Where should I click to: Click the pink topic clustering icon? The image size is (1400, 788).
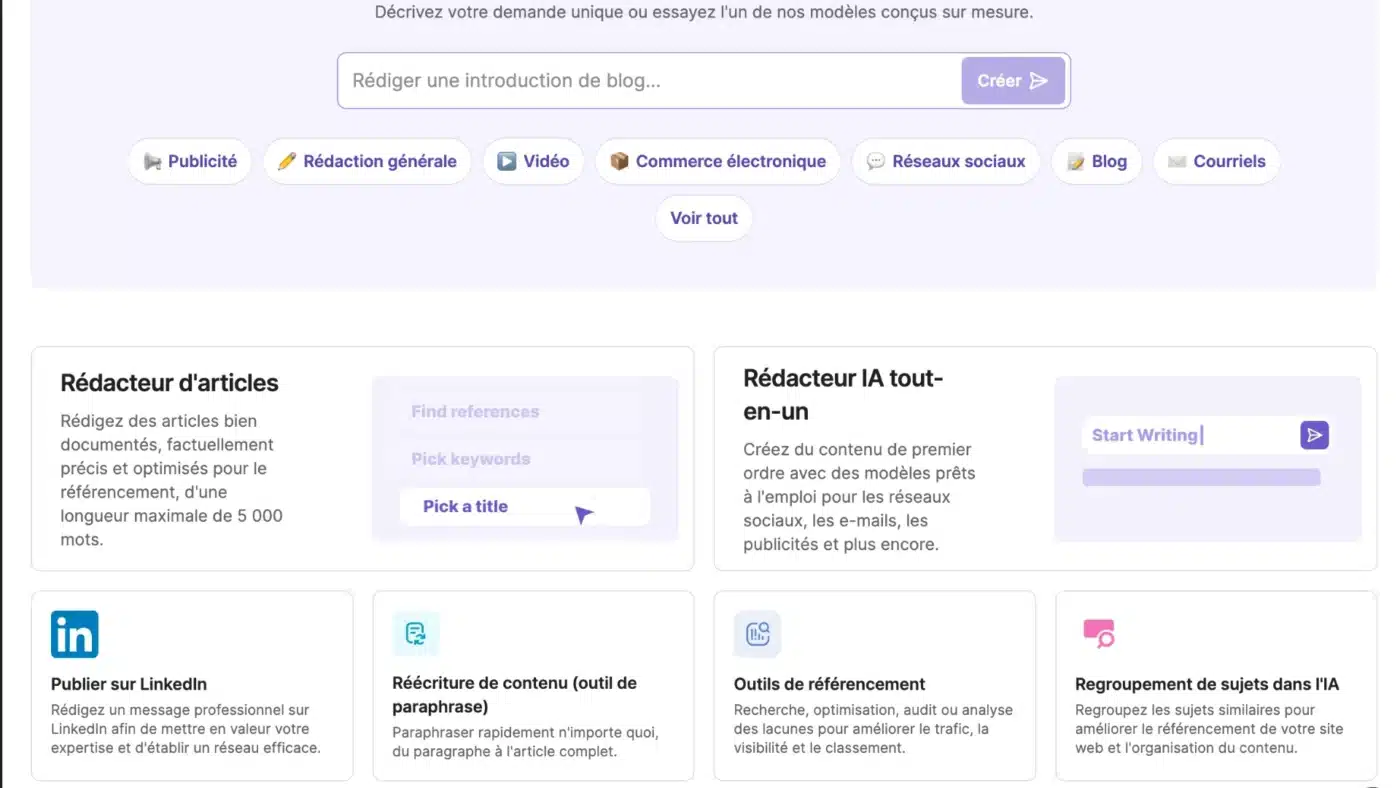pyautogui.click(x=1099, y=633)
